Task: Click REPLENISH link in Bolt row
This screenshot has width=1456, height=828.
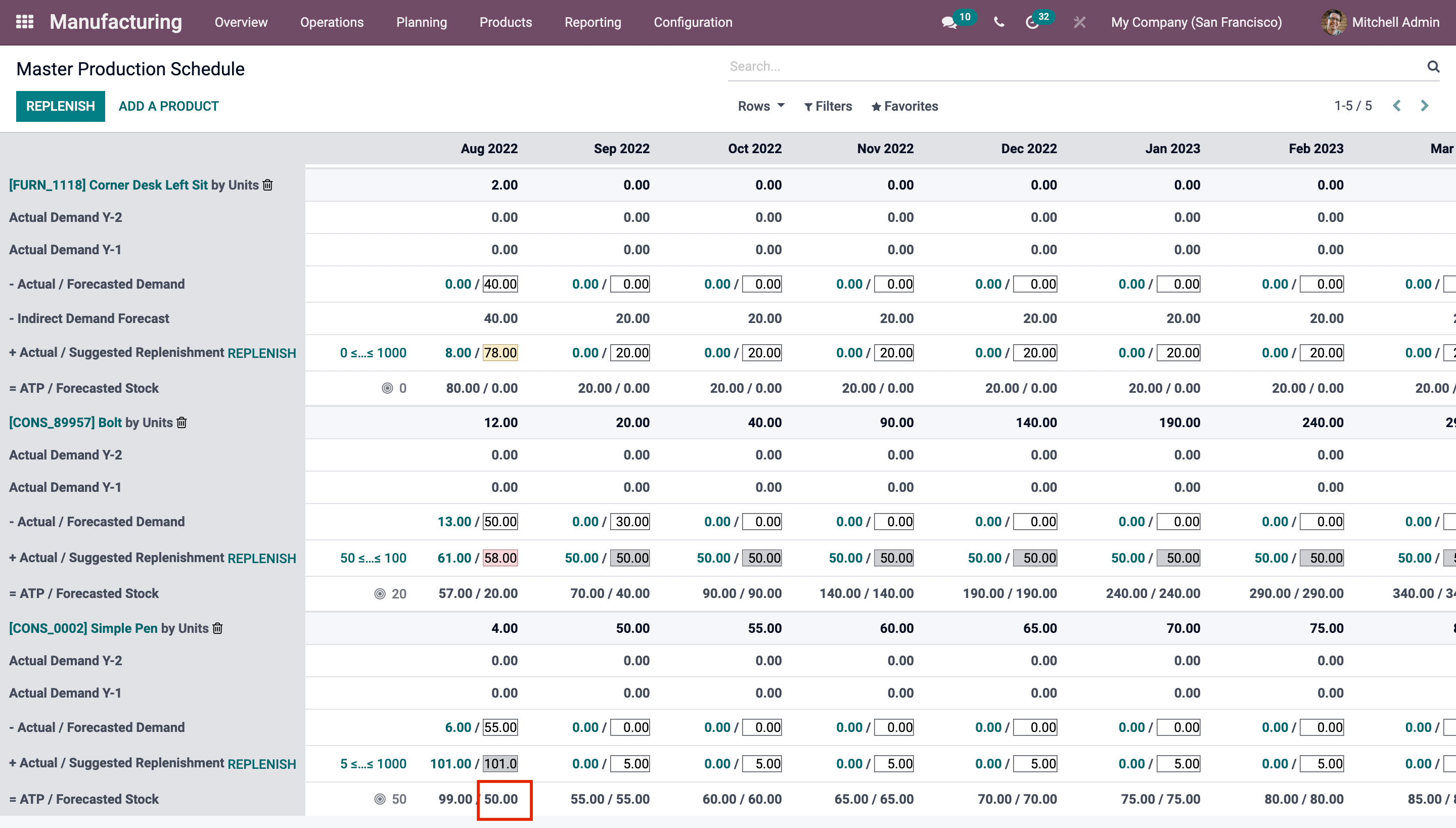Action: (262, 559)
